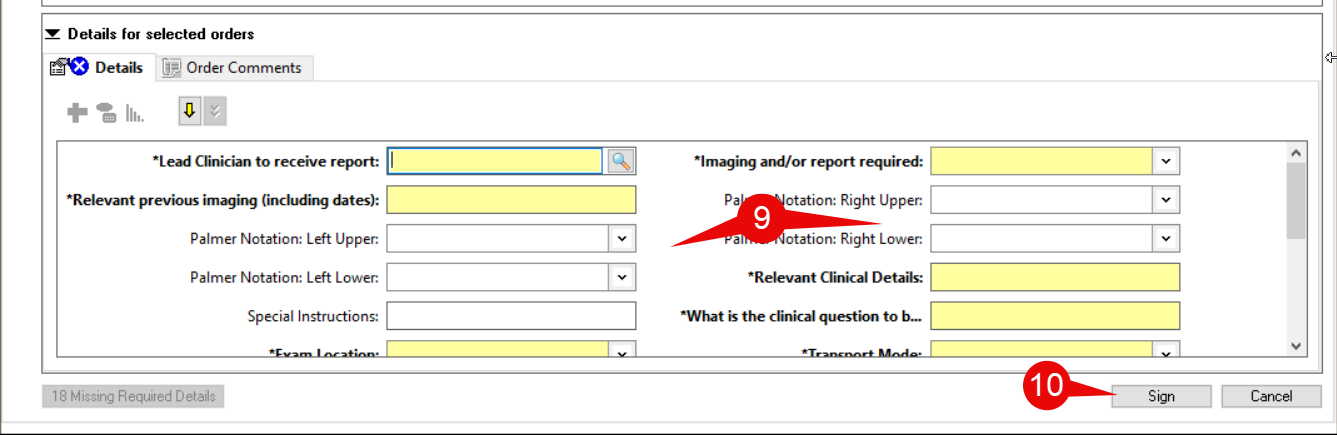Click the gray bar-chart toolbar icon
This screenshot has width=1337, height=435.
click(135, 114)
